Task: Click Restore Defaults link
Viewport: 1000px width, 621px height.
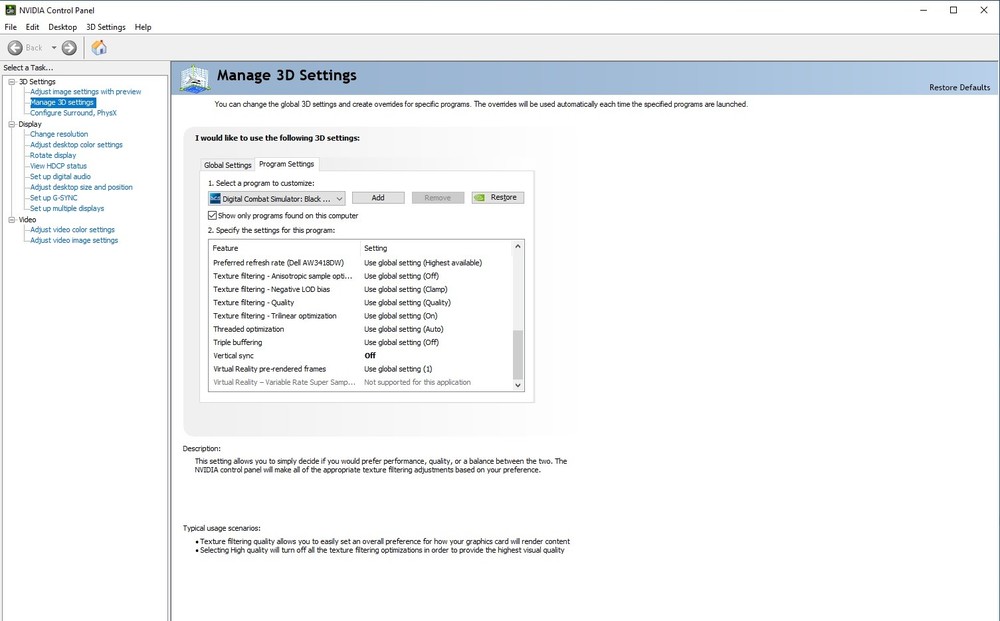Action: pos(959,87)
